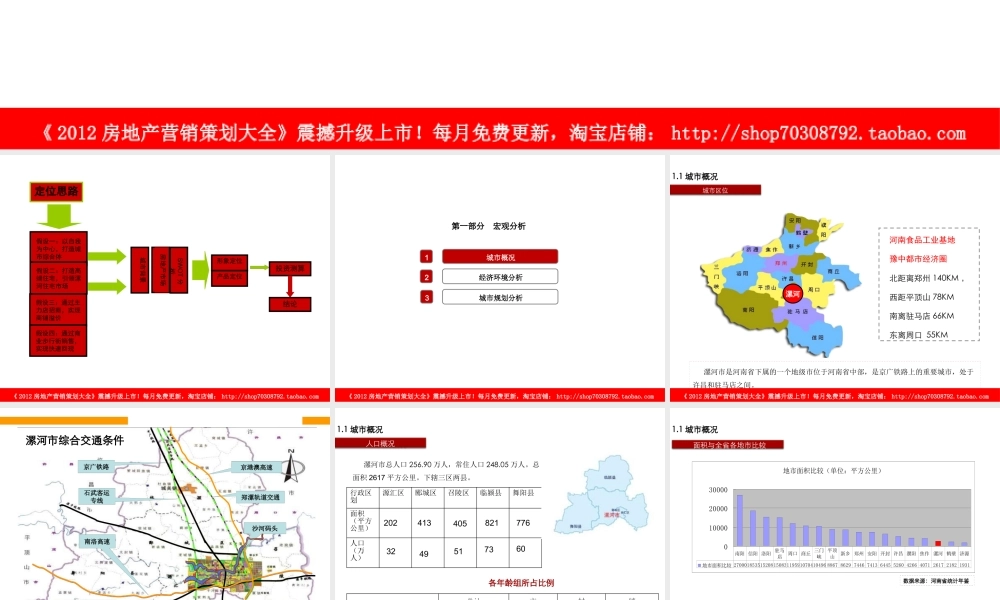
Task: Click the 郾城区 column header
Action: 425,493
